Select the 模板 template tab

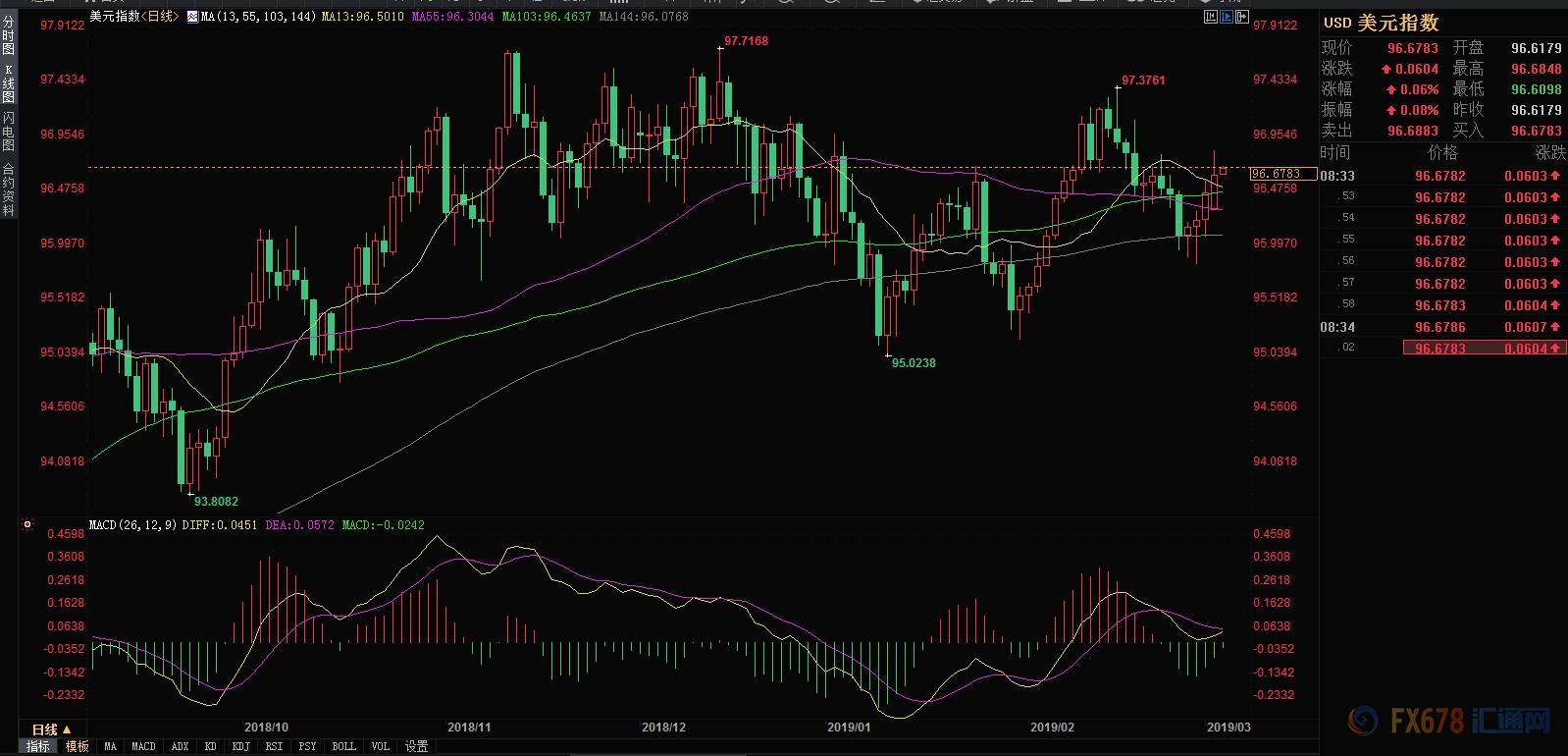click(x=77, y=746)
